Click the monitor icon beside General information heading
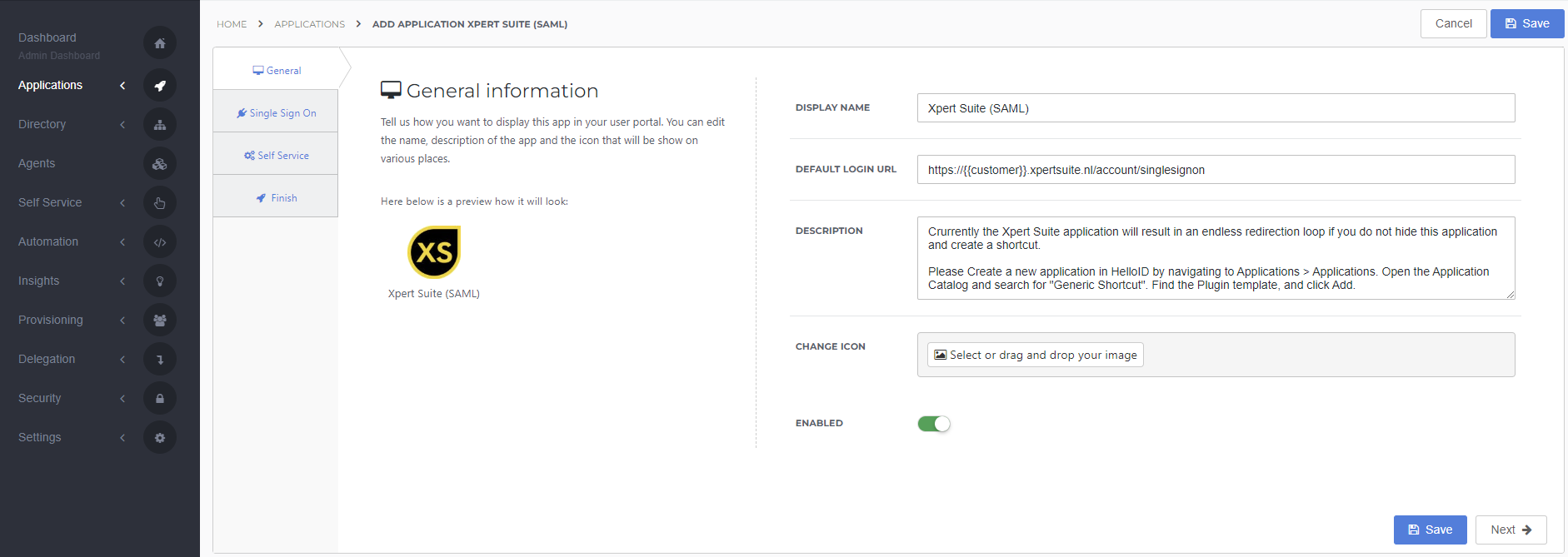Screen dimensions: 1568x557 391,90
